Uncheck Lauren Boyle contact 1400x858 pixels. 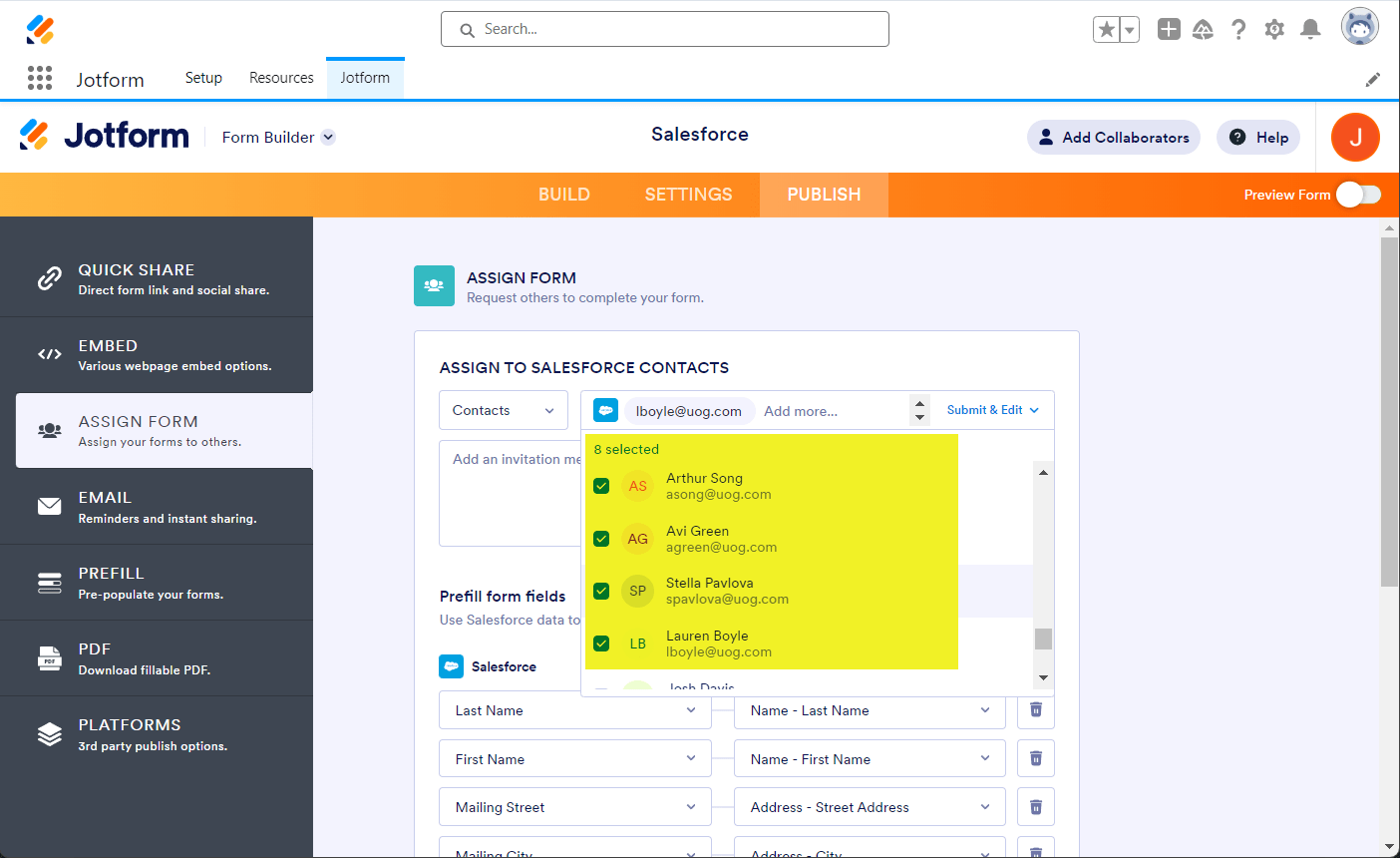(601, 643)
